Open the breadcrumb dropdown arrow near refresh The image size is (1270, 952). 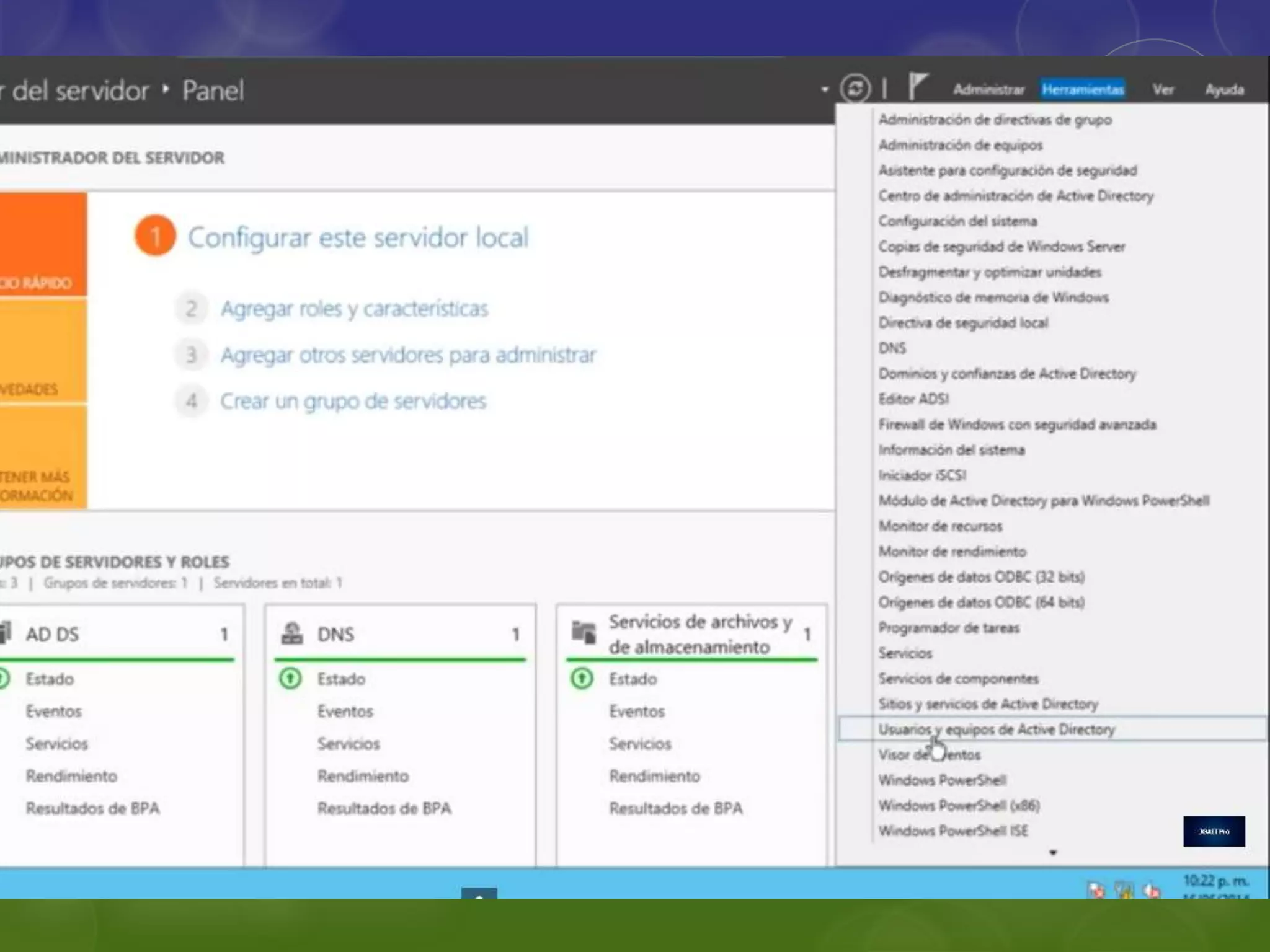coord(824,90)
